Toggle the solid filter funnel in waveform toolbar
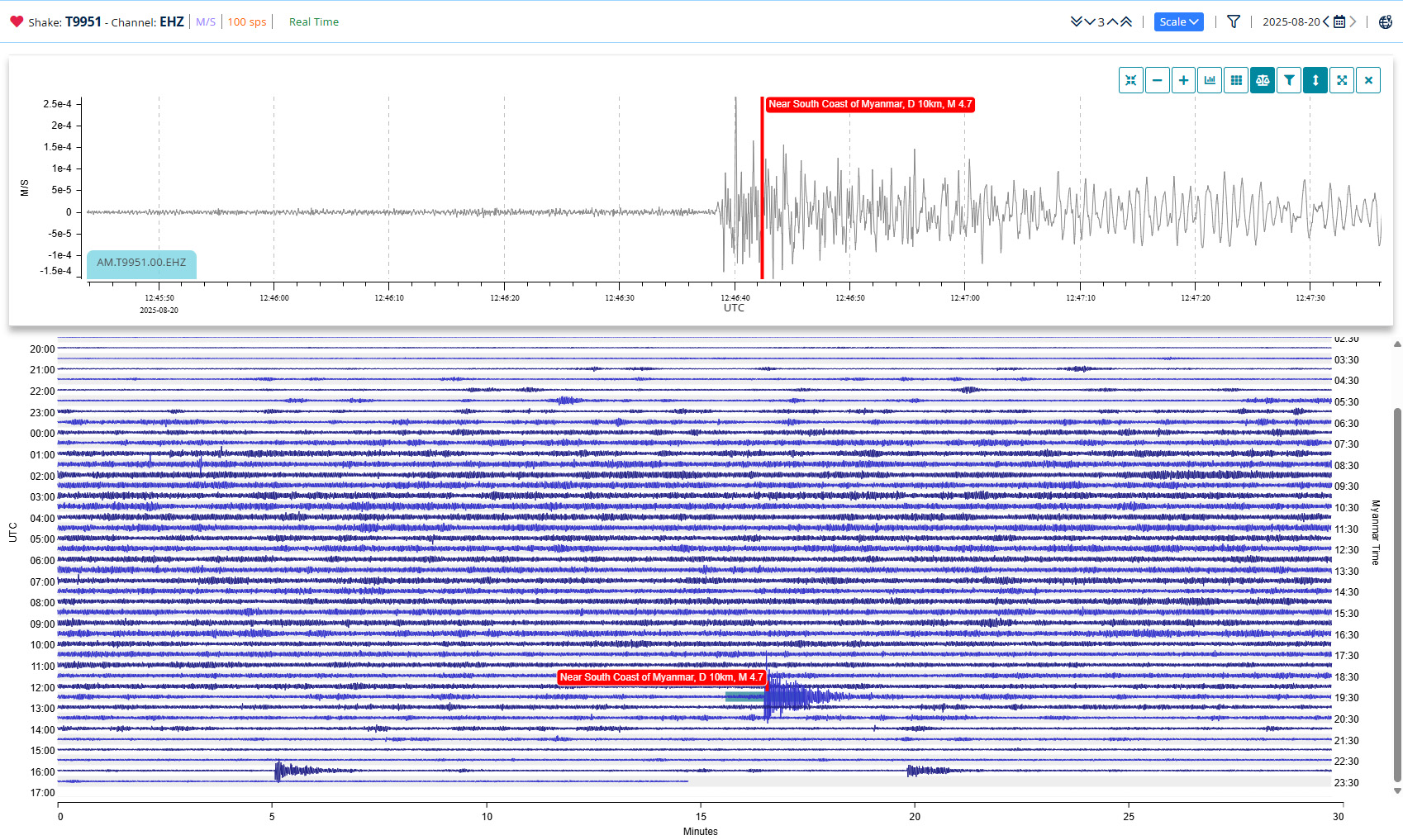The height and width of the screenshot is (840, 1403). pos(1289,80)
